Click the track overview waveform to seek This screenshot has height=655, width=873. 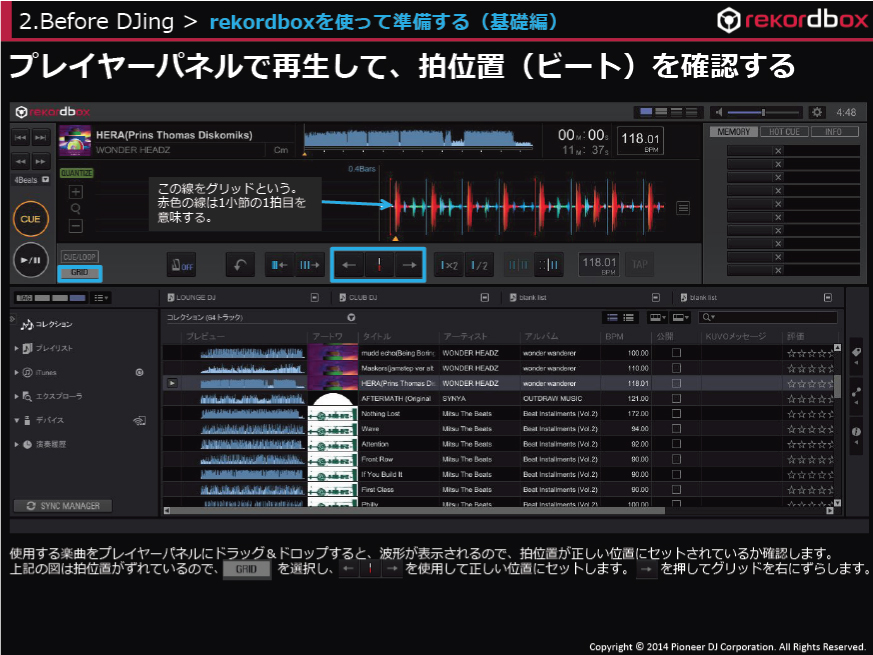[x=418, y=139]
